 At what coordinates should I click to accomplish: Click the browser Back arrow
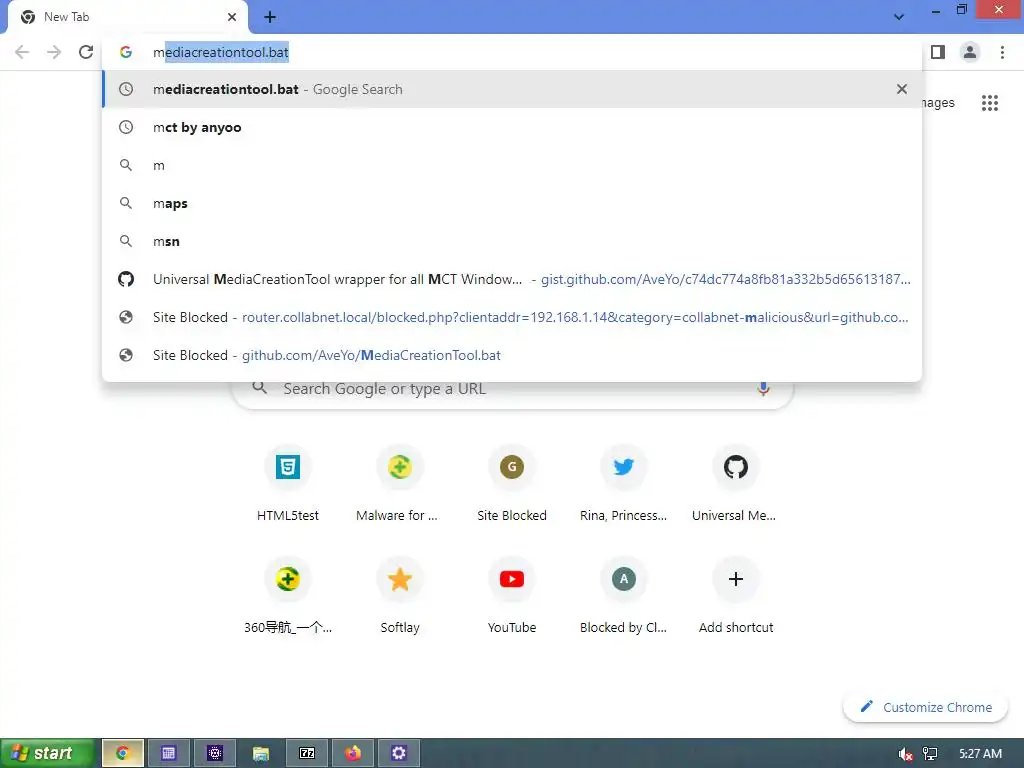[x=22, y=52]
